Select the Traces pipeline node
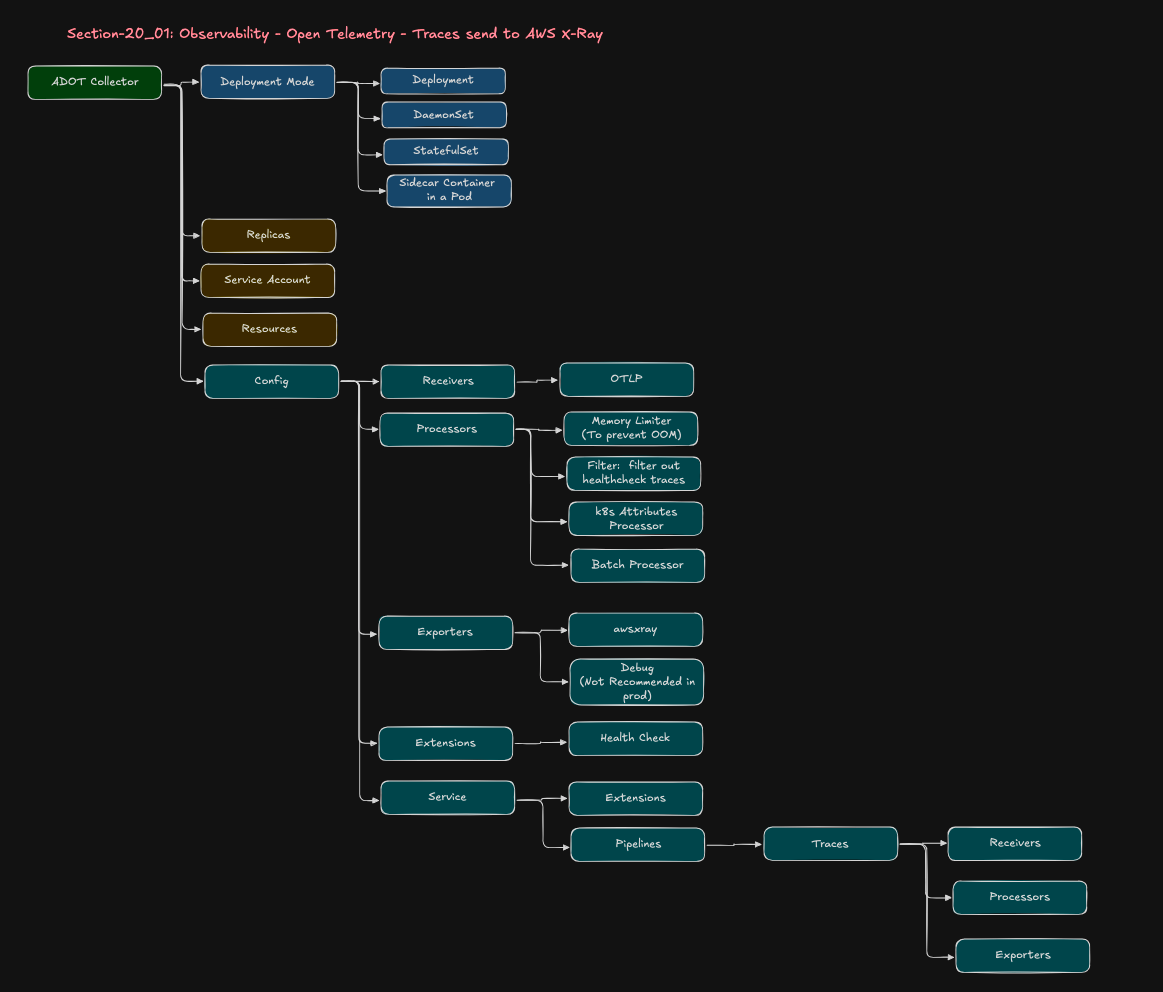Viewport: 1163px width, 992px height. point(830,843)
